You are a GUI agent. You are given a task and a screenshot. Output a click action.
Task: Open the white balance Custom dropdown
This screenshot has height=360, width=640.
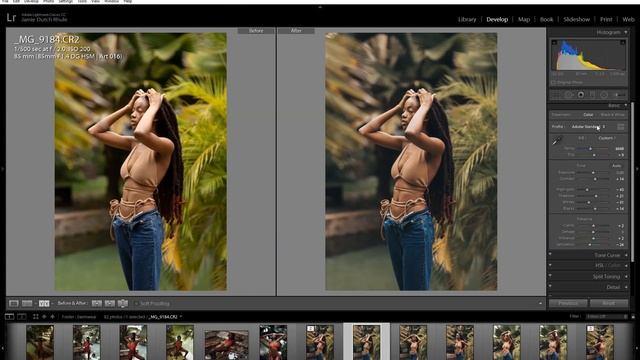tap(607, 138)
